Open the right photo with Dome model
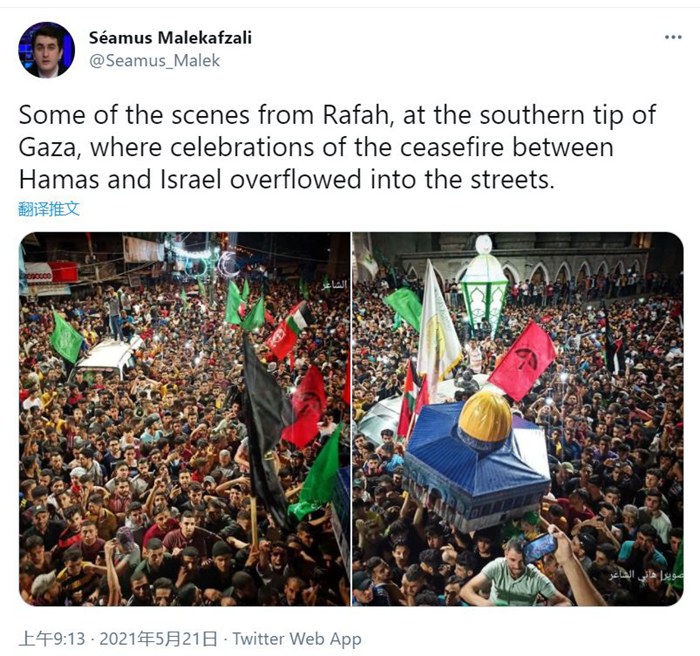This screenshot has height=656, width=700. (x=518, y=419)
